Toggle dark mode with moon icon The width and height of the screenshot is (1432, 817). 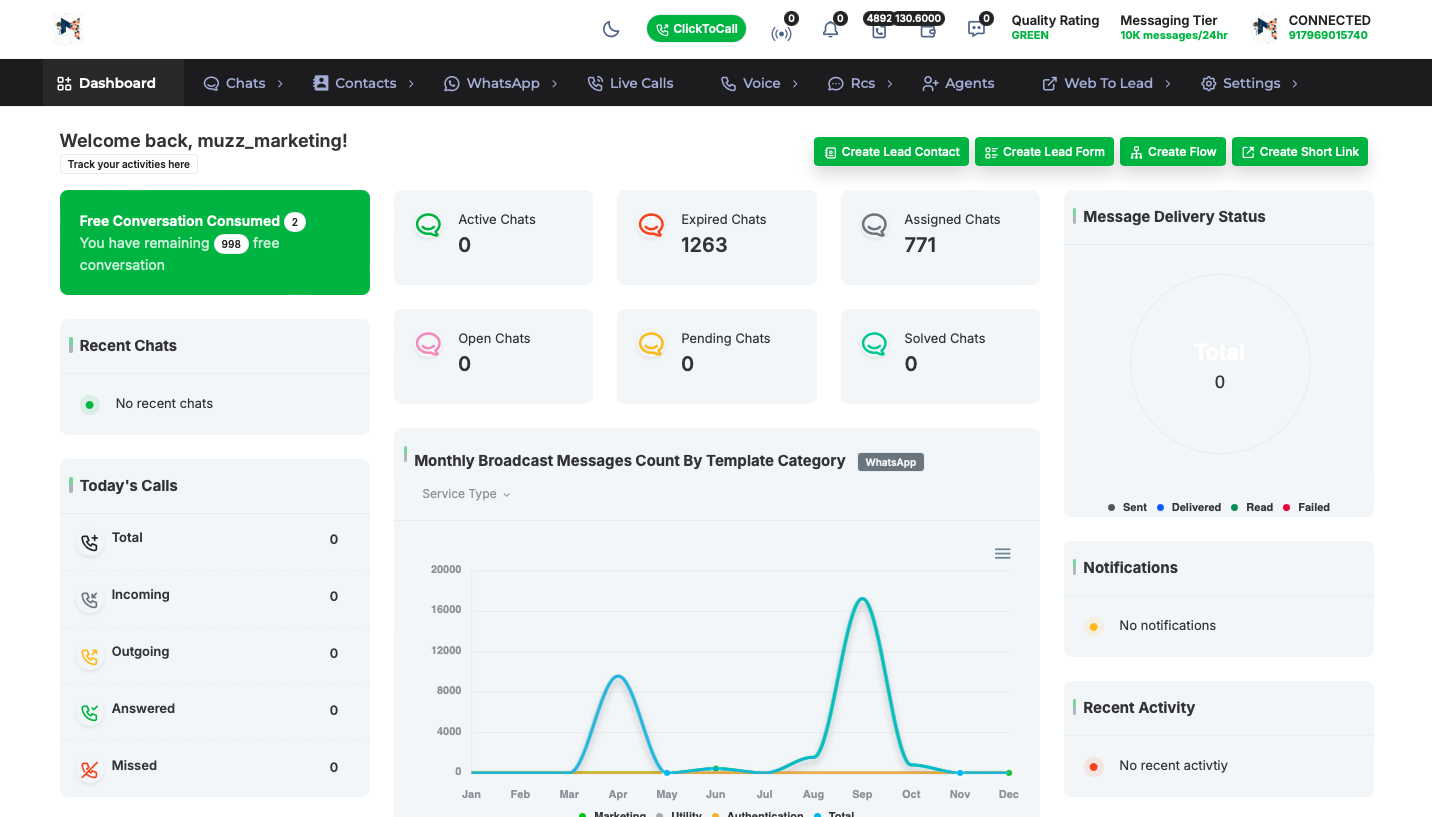[x=611, y=29]
